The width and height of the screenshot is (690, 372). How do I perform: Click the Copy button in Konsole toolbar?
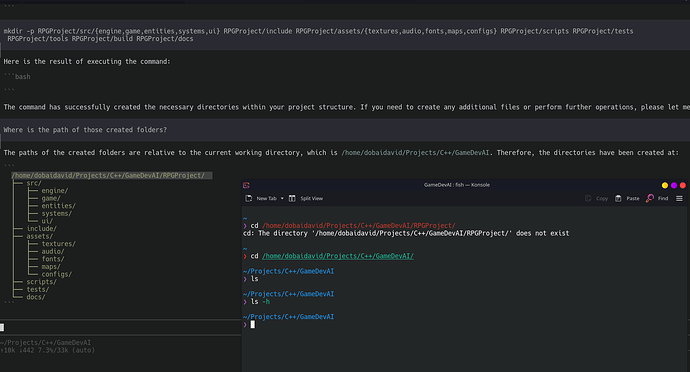tap(596, 199)
